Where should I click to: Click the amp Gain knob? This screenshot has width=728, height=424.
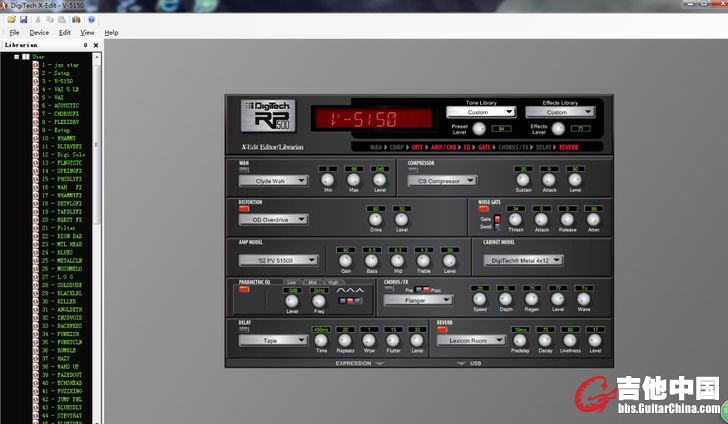346,261
